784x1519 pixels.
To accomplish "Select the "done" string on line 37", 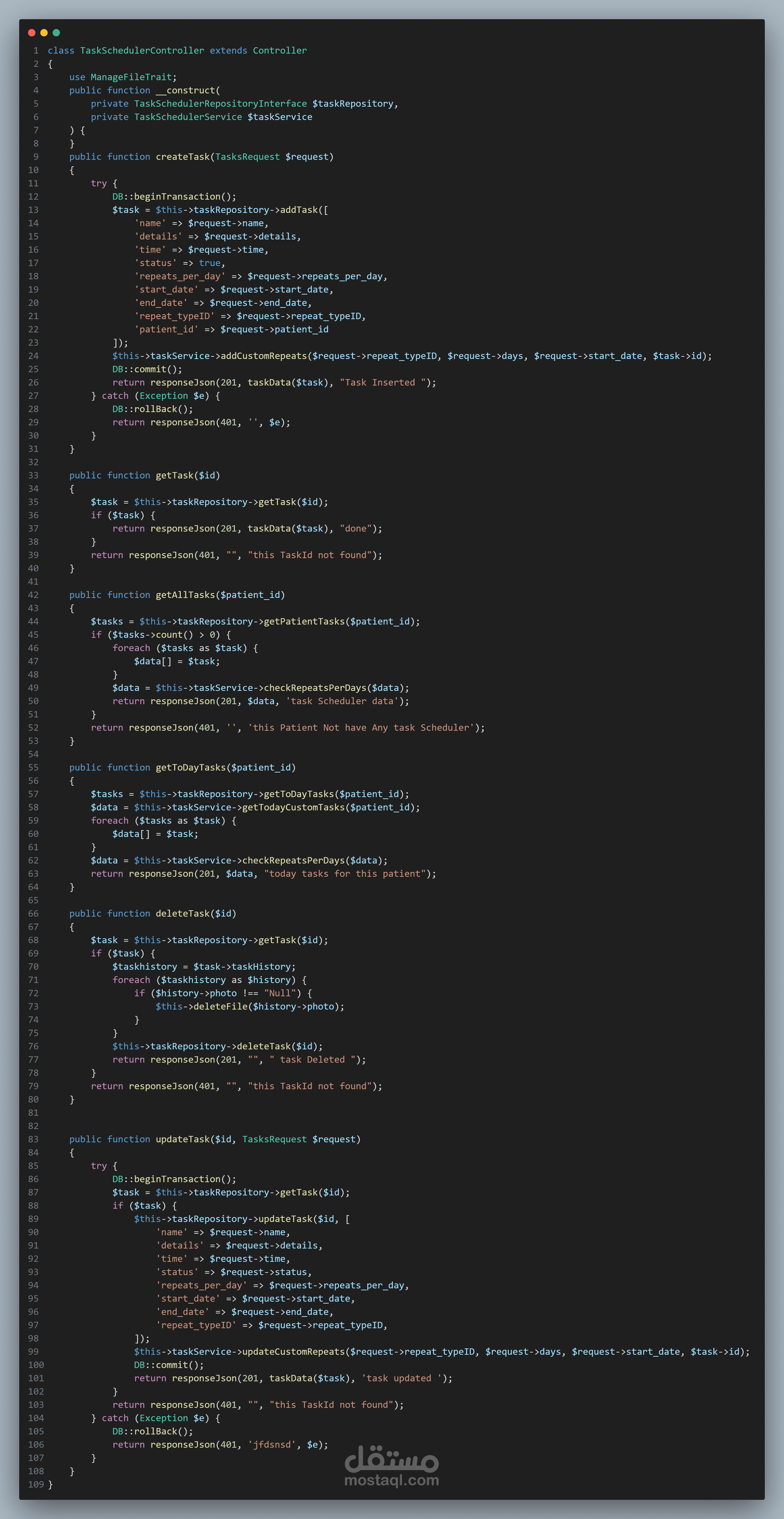I will [x=355, y=528].
